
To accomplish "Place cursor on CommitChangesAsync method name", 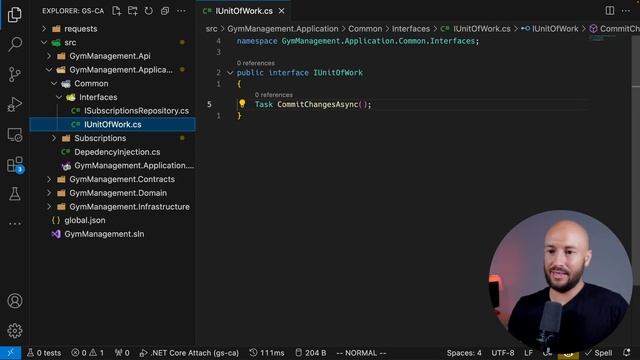I will [318, 104].
